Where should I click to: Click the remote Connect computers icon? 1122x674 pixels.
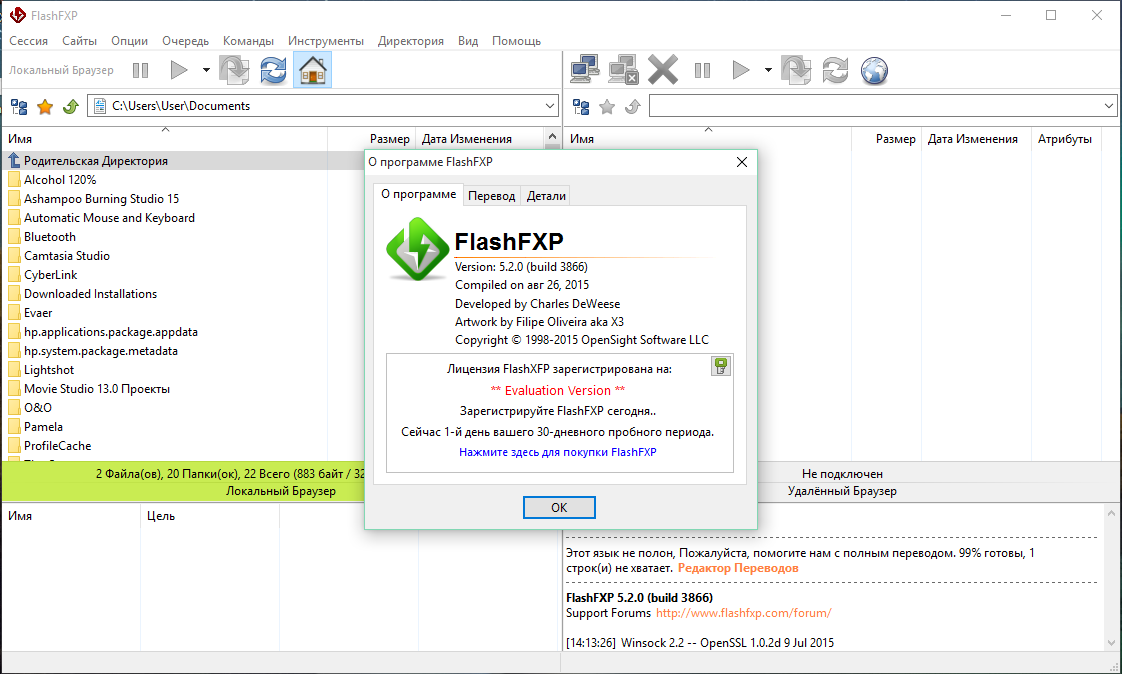click(585, 70)
